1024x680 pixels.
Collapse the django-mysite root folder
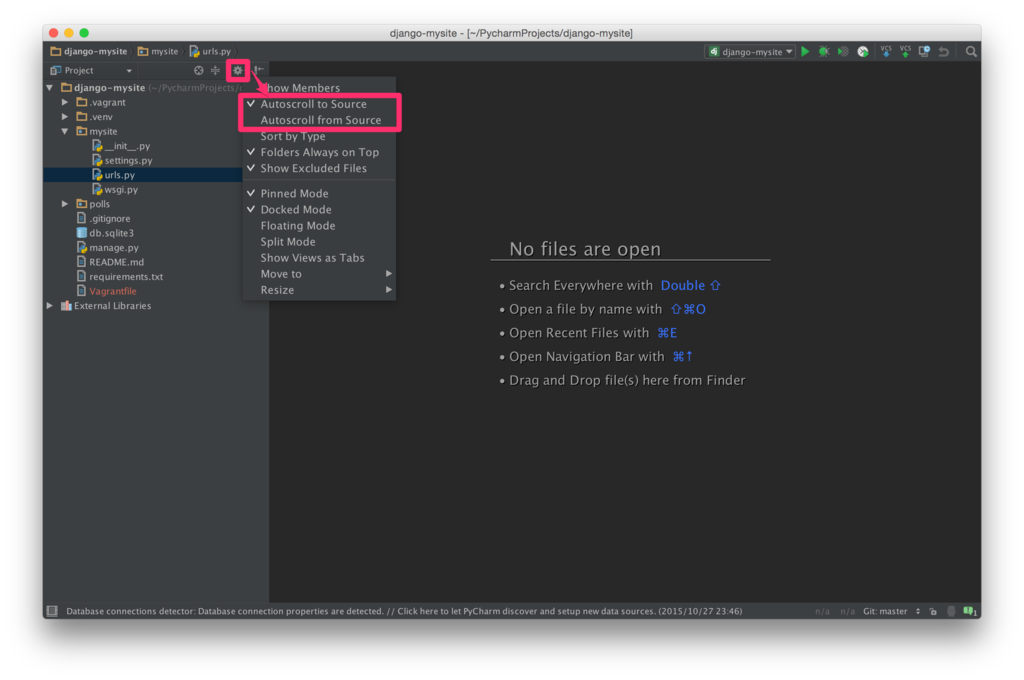(x=50, y=88)
